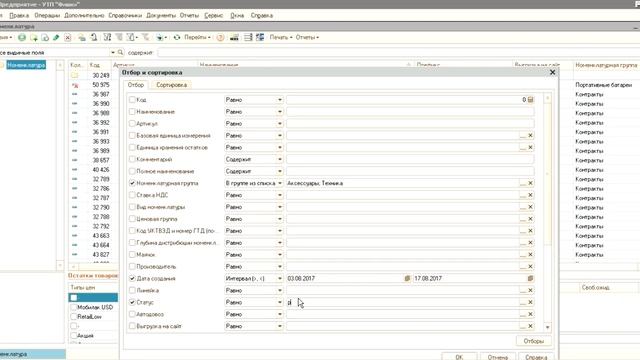
Task: Click the scroll-down arrow of the filter list
Action: click(x=547, y=327)
